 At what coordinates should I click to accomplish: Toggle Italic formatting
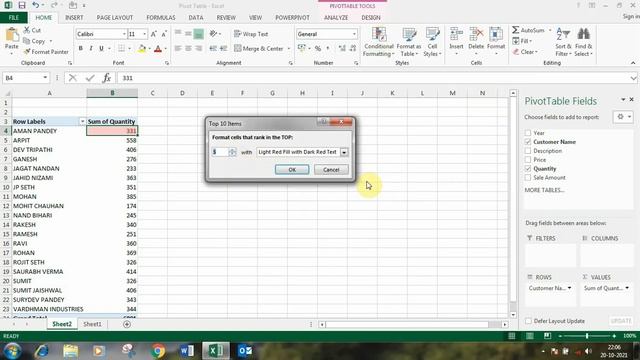91,49
